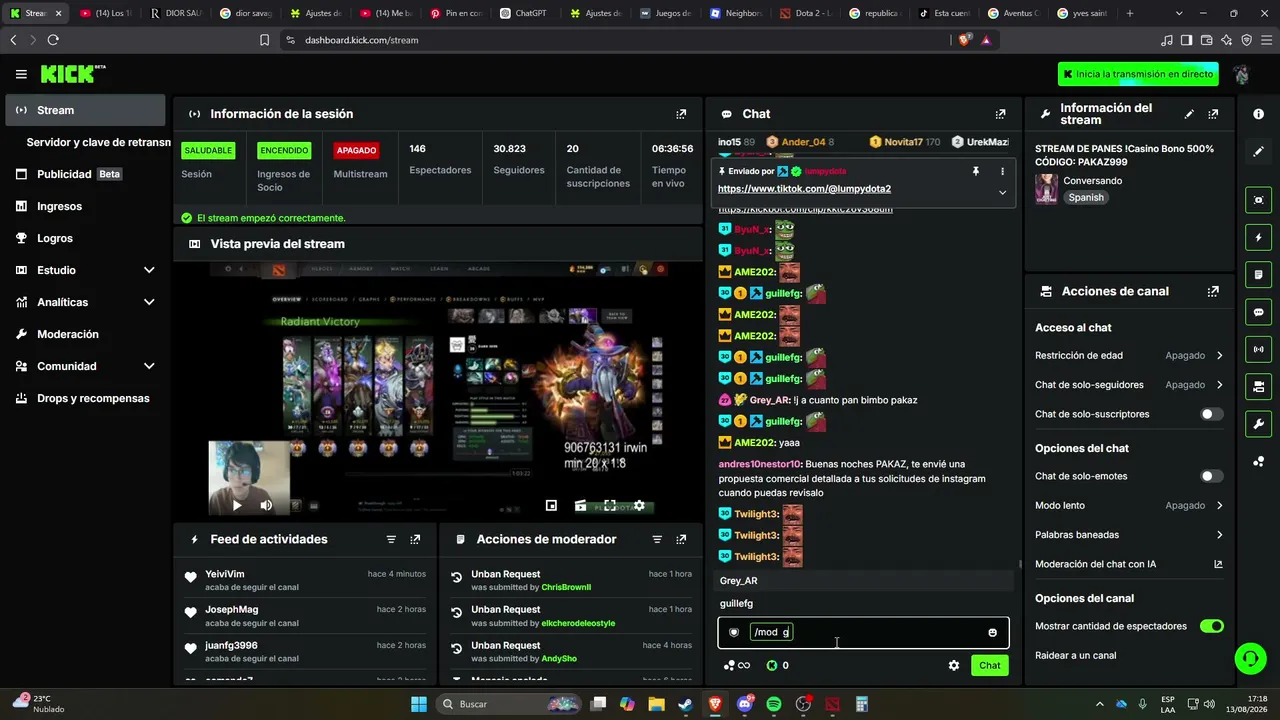
Task: Toggle Chat de solo-emotes switch
Action: click(1212, 476)
